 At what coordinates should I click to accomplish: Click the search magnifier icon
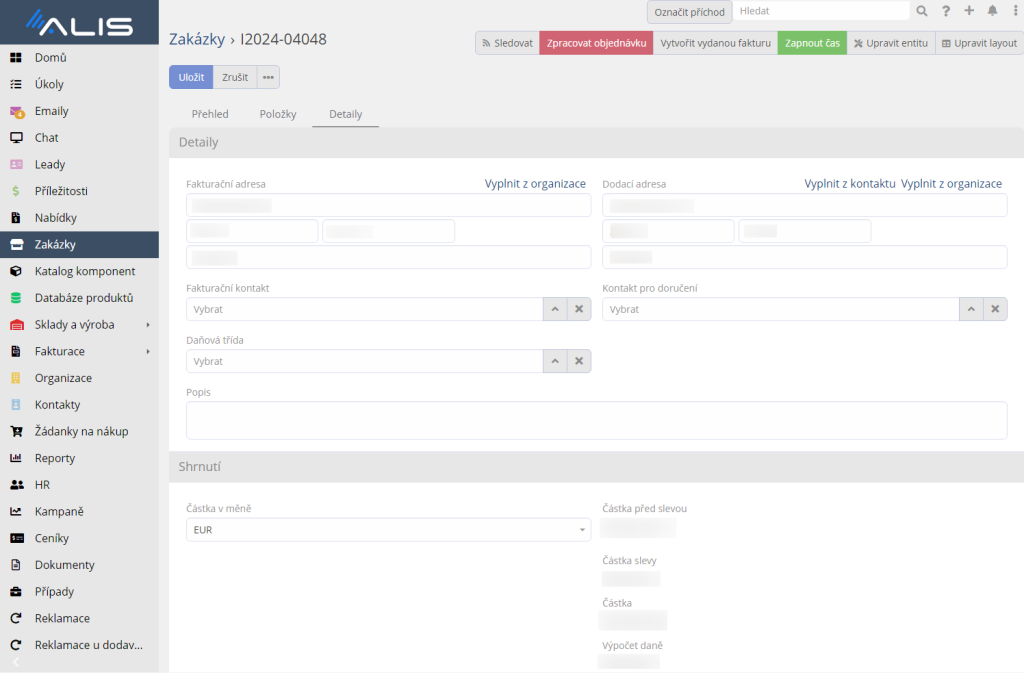pos(922,11)
